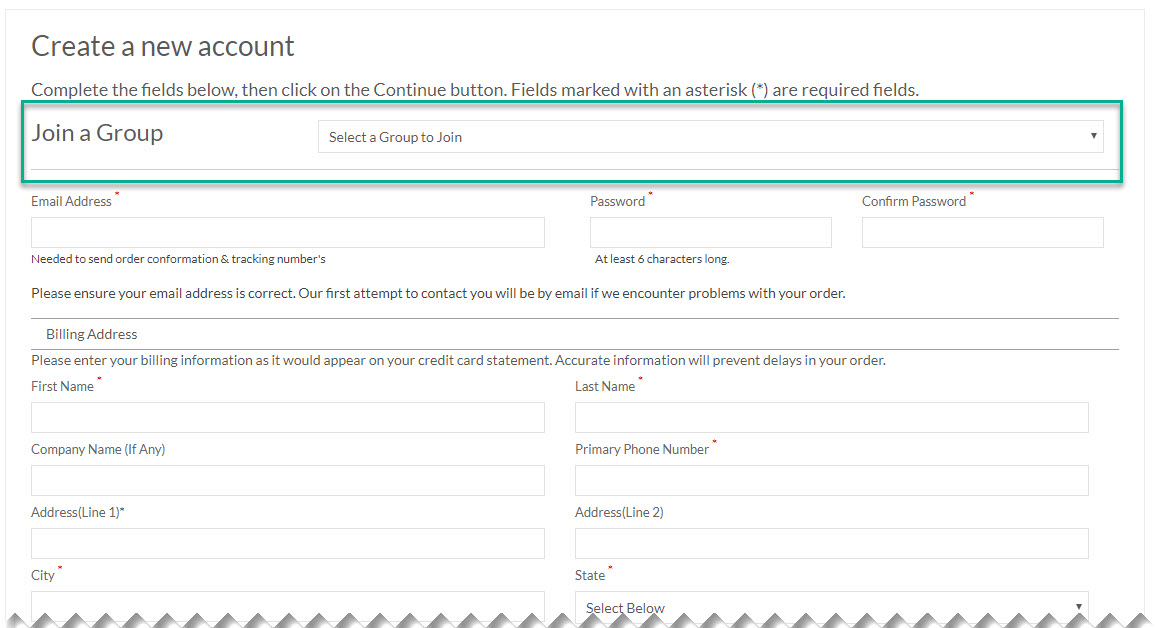1156x628 pixels.
Task: Click the Create a new account title
Action: click(x=163, y=46)
